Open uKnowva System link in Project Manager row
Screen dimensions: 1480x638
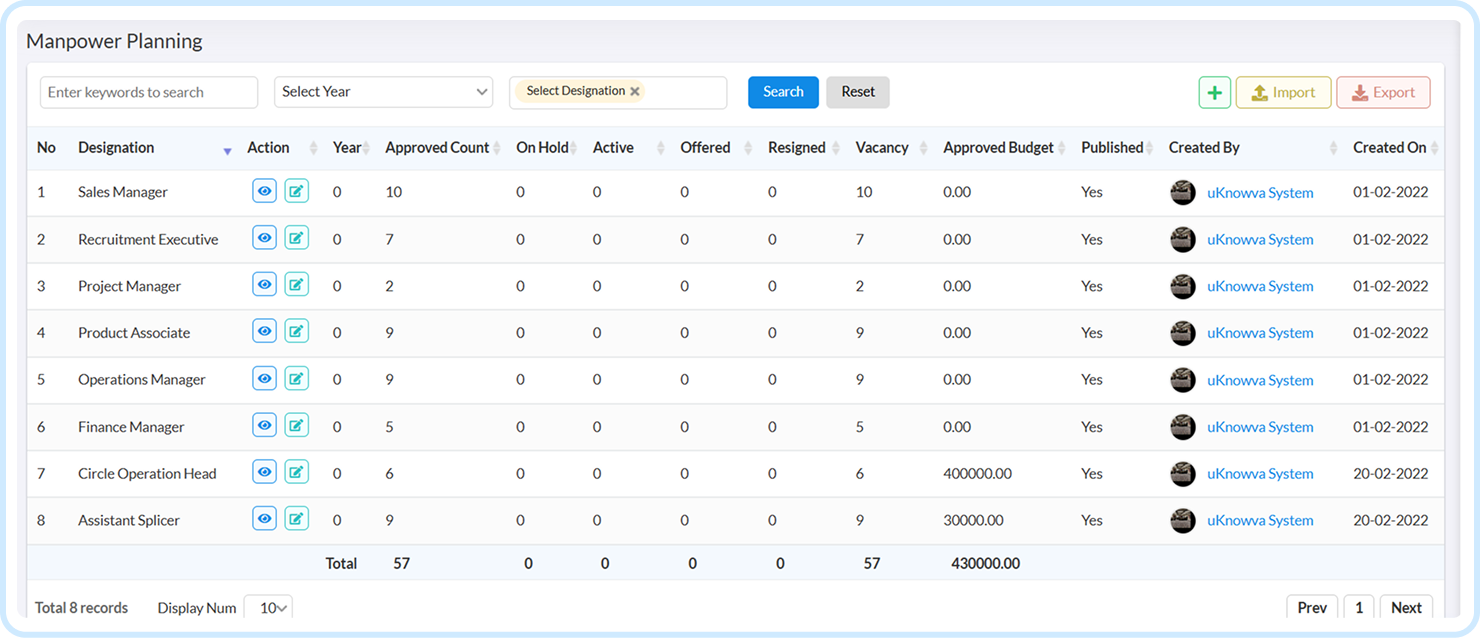click(1260, 286)
